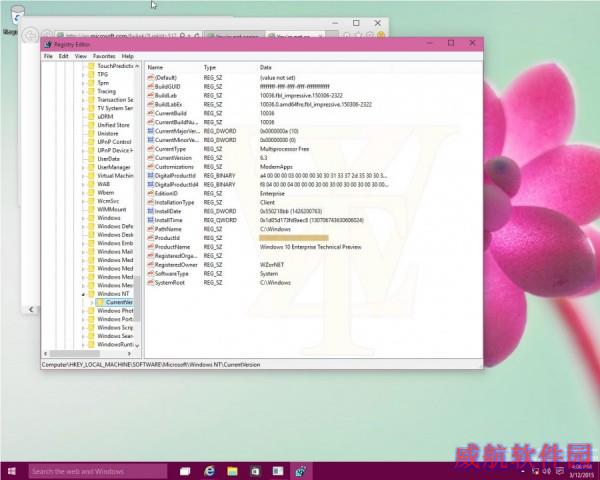Select the ProductId value name
This screenshot has width=600, height=480.
(x=167, y=238)
